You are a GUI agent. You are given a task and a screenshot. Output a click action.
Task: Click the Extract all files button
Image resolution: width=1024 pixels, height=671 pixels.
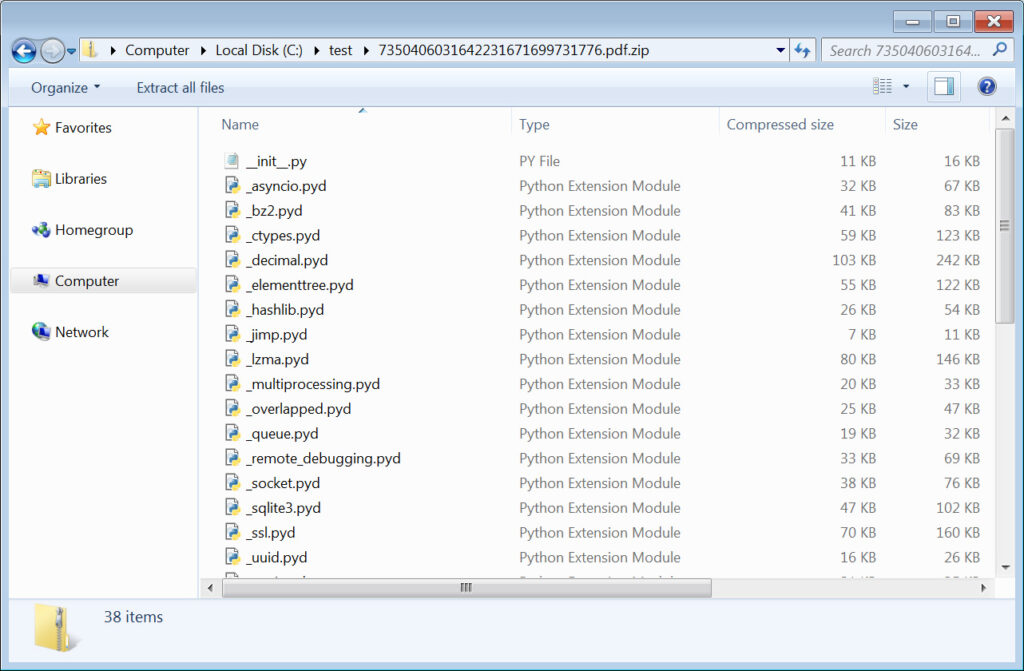[179, 87]
